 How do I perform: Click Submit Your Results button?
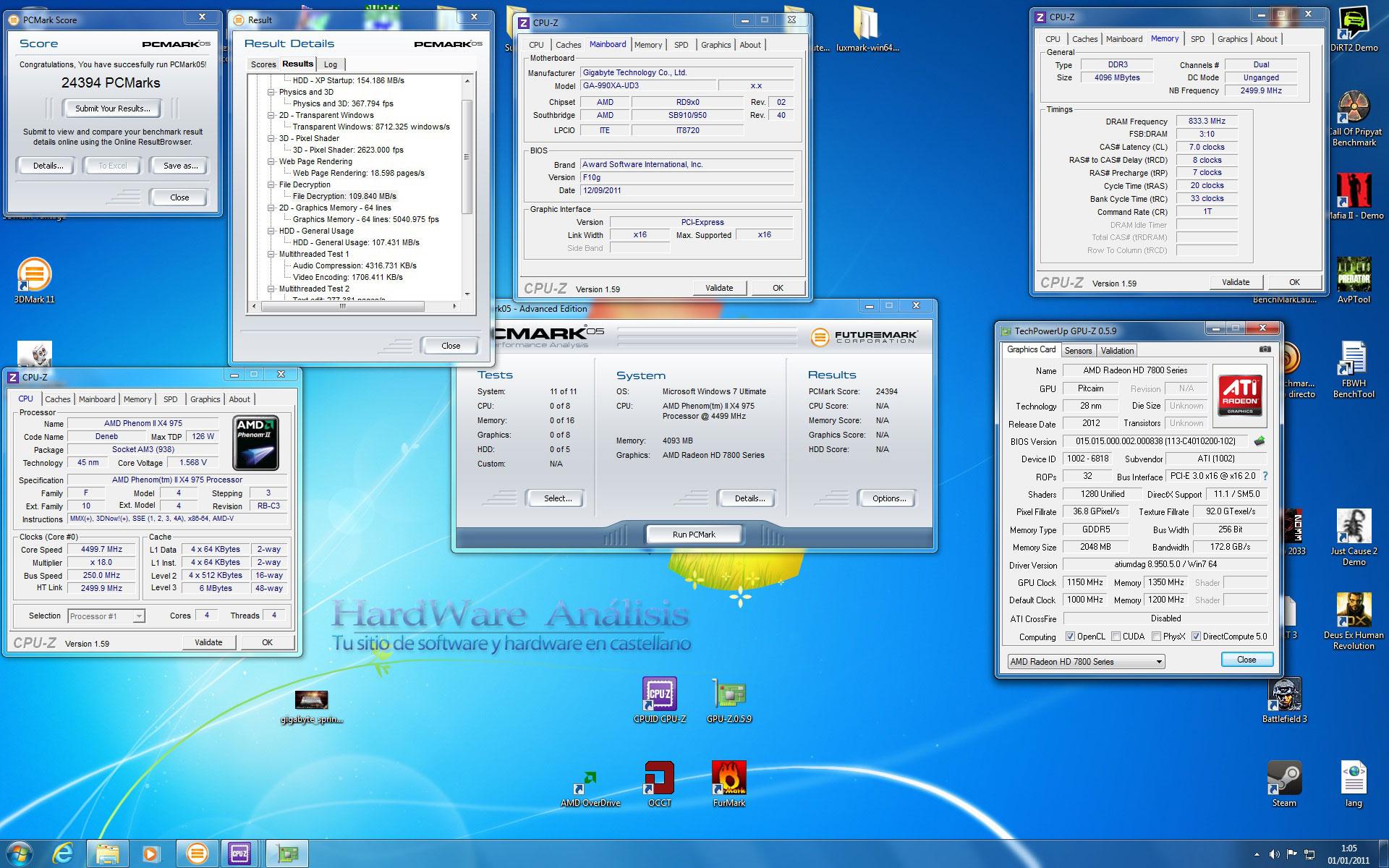pyautogui.click(x=113, y=109)
